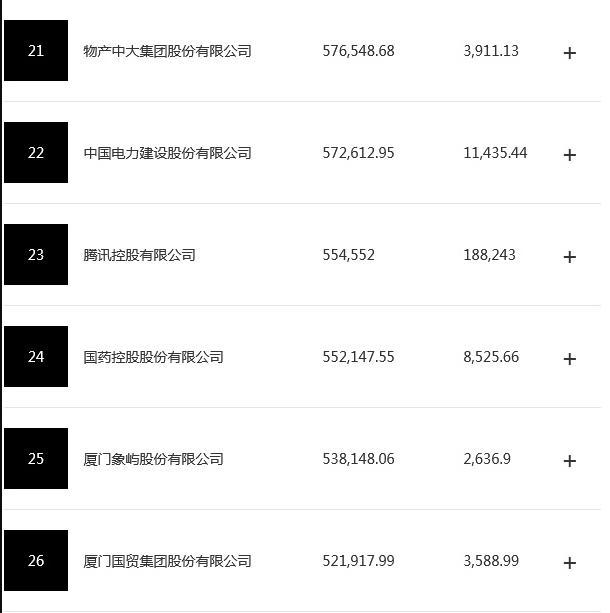The image size is (610, 613).
Task: Click rank badge number 22
Action: (x=36, y=153)
